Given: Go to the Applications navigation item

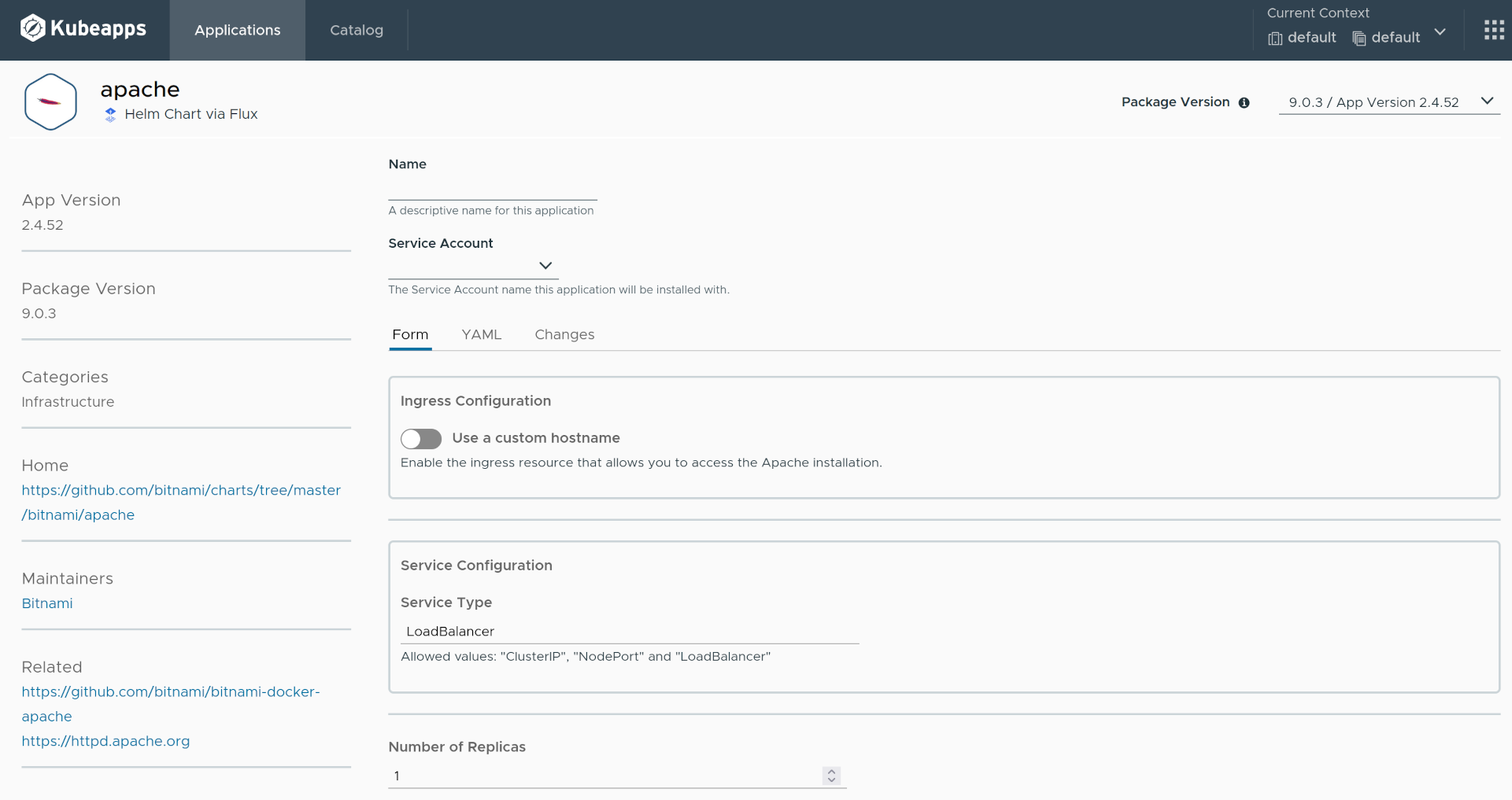Looking at the screenshot, I should (237, 30).
